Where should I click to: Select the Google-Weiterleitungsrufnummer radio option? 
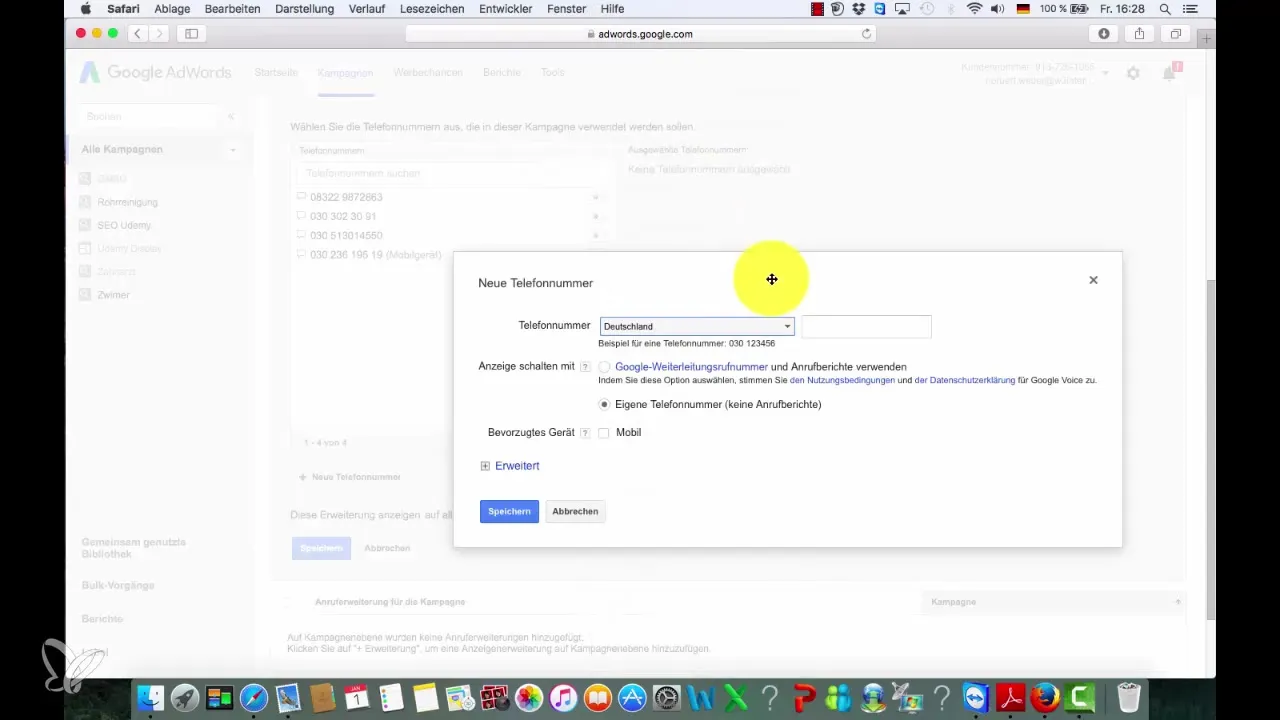tap(604, 367)
